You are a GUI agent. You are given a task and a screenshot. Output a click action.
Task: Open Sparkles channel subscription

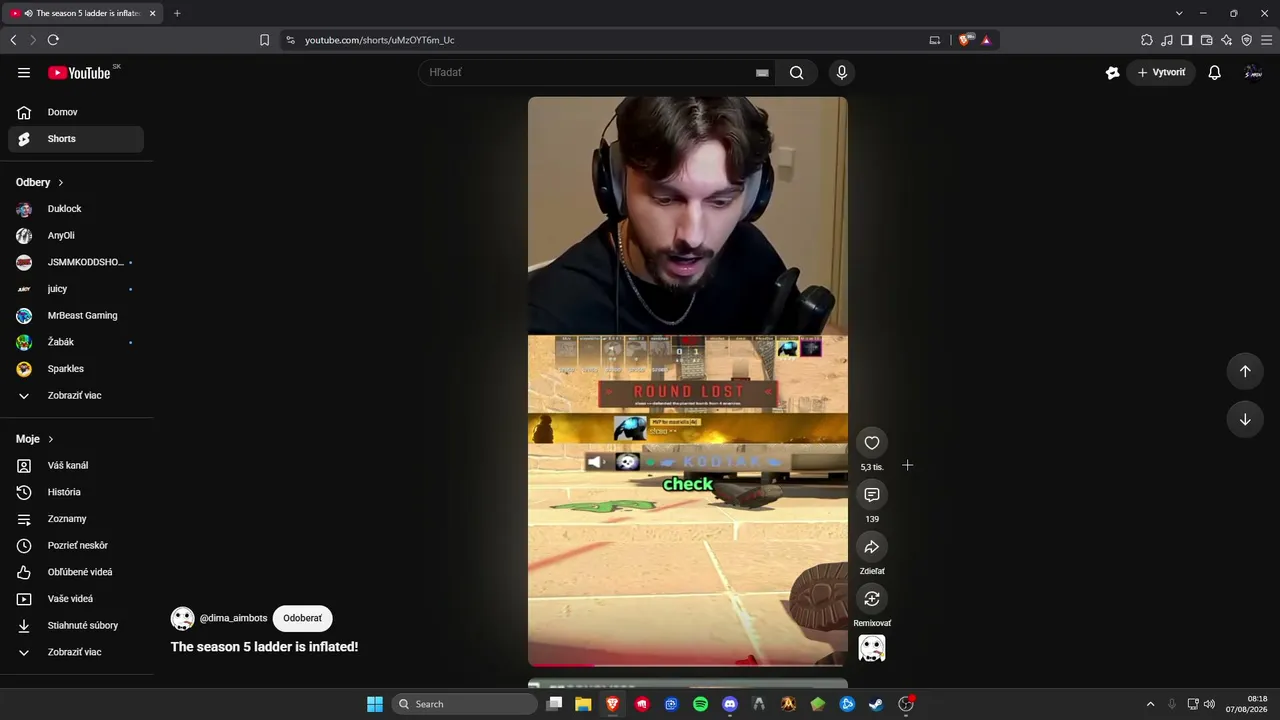point(76,369)
